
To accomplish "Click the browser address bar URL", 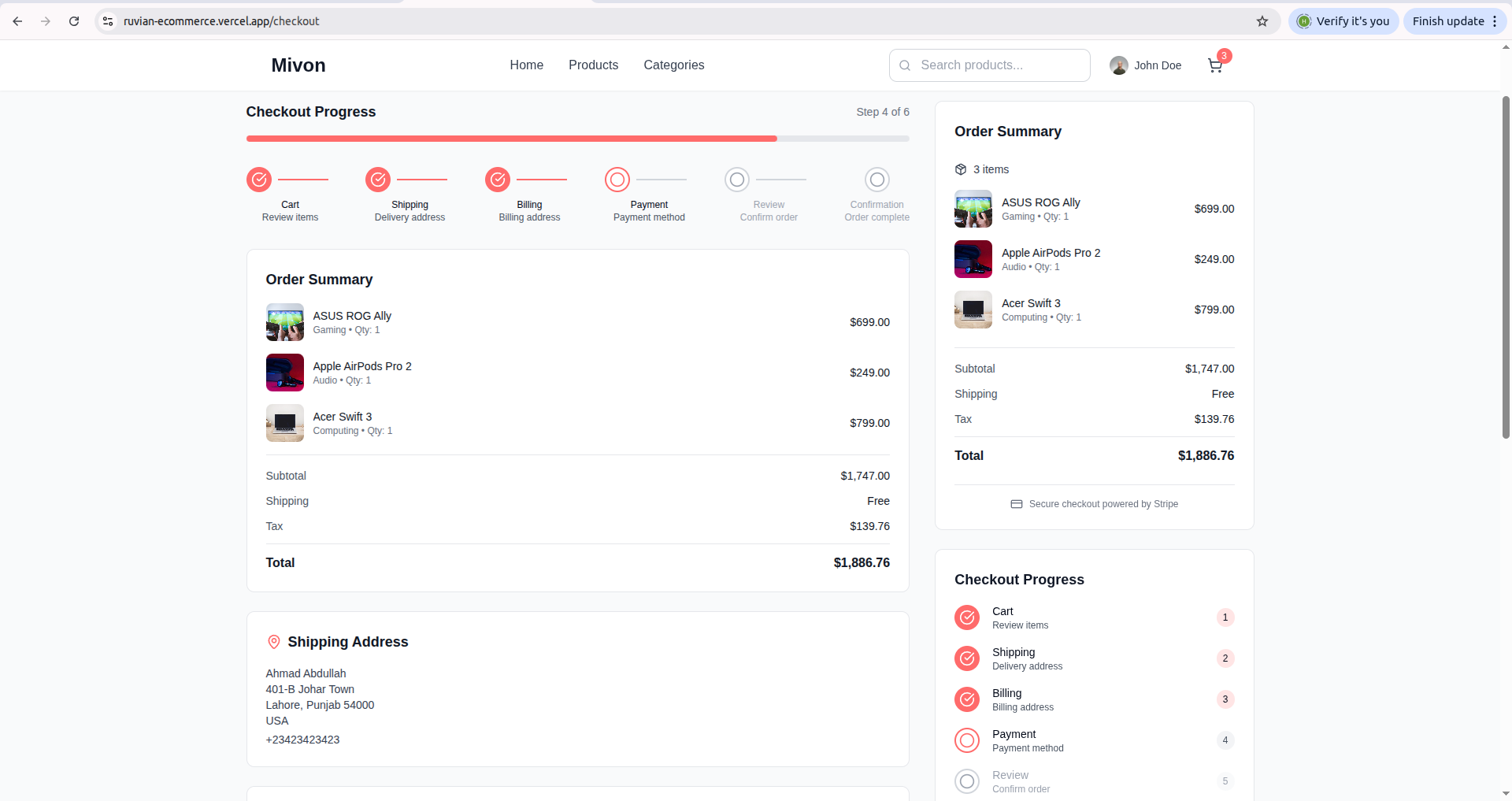I will coord(221,21).
